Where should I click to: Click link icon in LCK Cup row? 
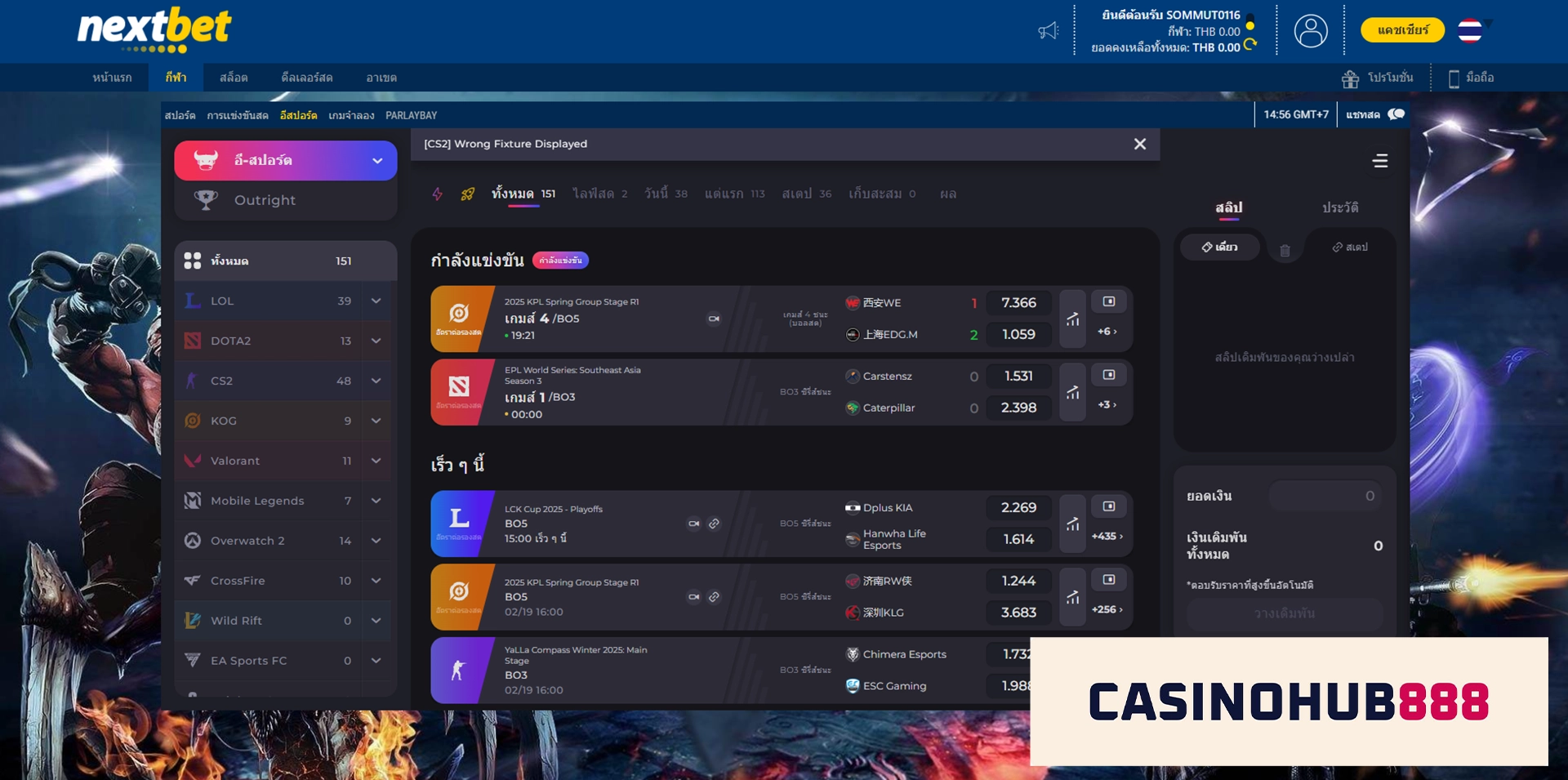pyautogui.click(x=714, y=524)
